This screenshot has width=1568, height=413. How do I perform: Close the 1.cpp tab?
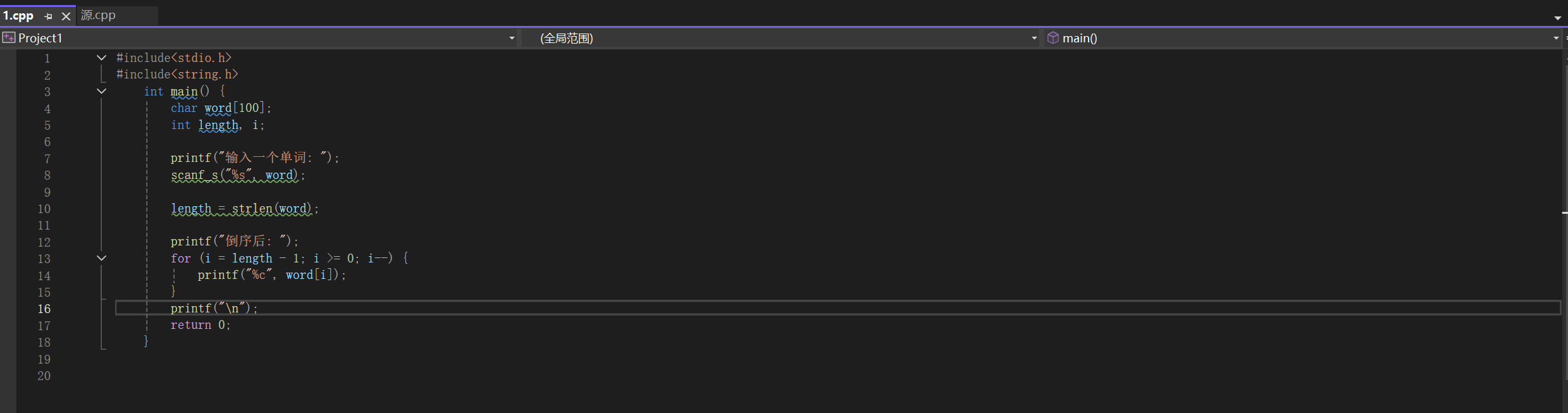(66, 16)
